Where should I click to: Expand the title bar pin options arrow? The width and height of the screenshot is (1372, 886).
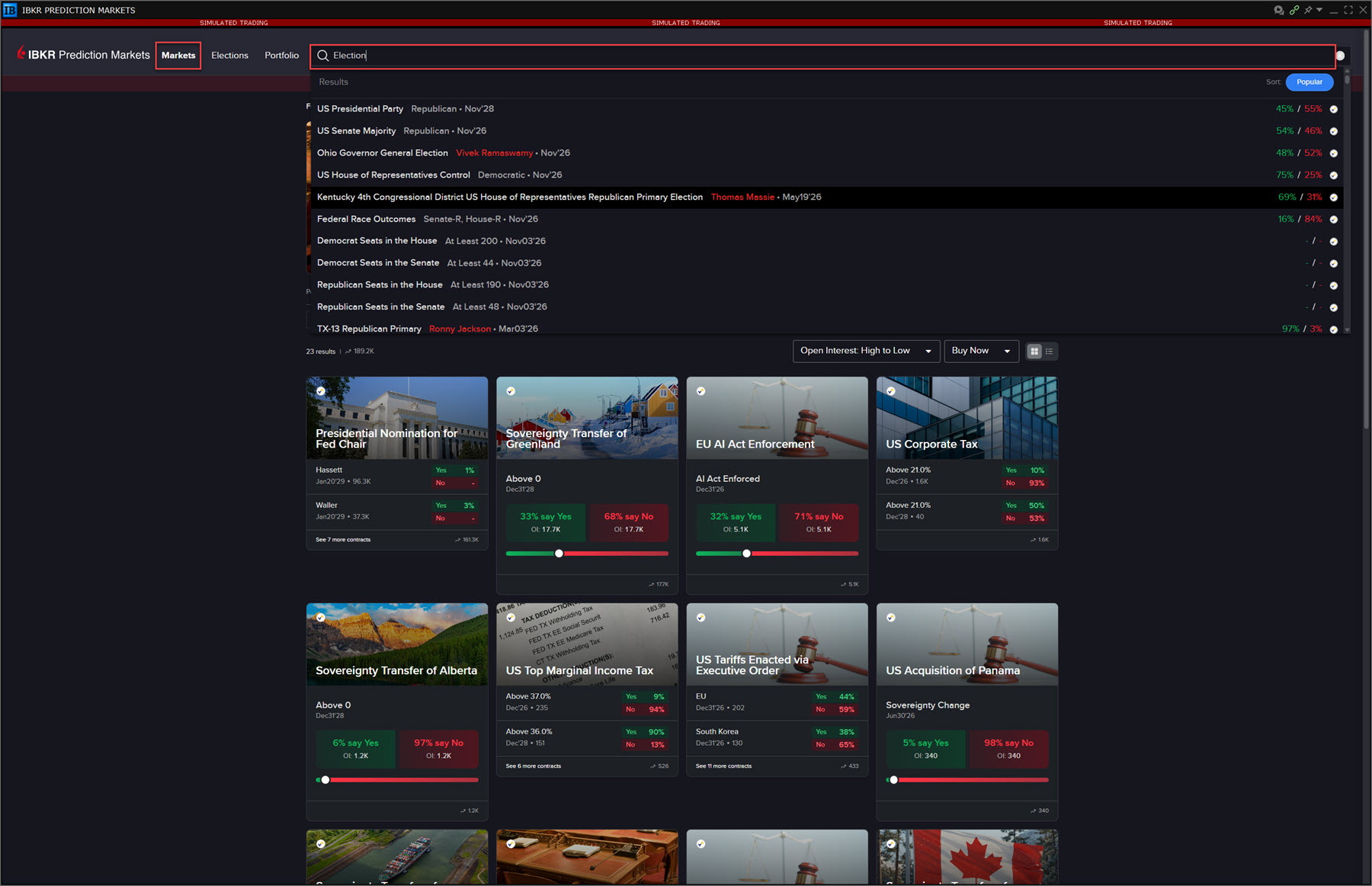pos(1319,10)
